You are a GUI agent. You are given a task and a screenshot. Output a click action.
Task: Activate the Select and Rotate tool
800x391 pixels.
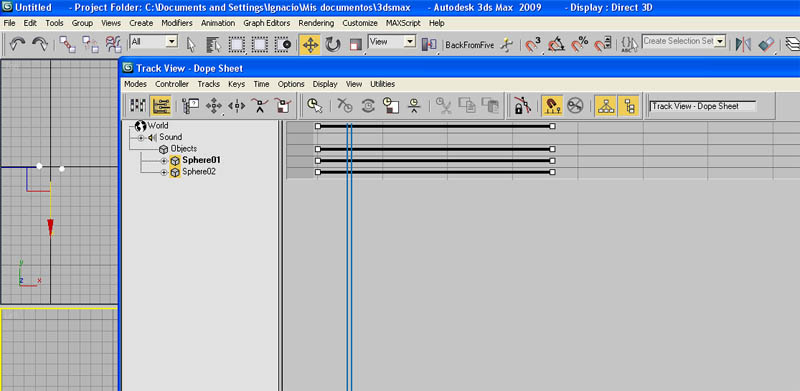[333, 45]
